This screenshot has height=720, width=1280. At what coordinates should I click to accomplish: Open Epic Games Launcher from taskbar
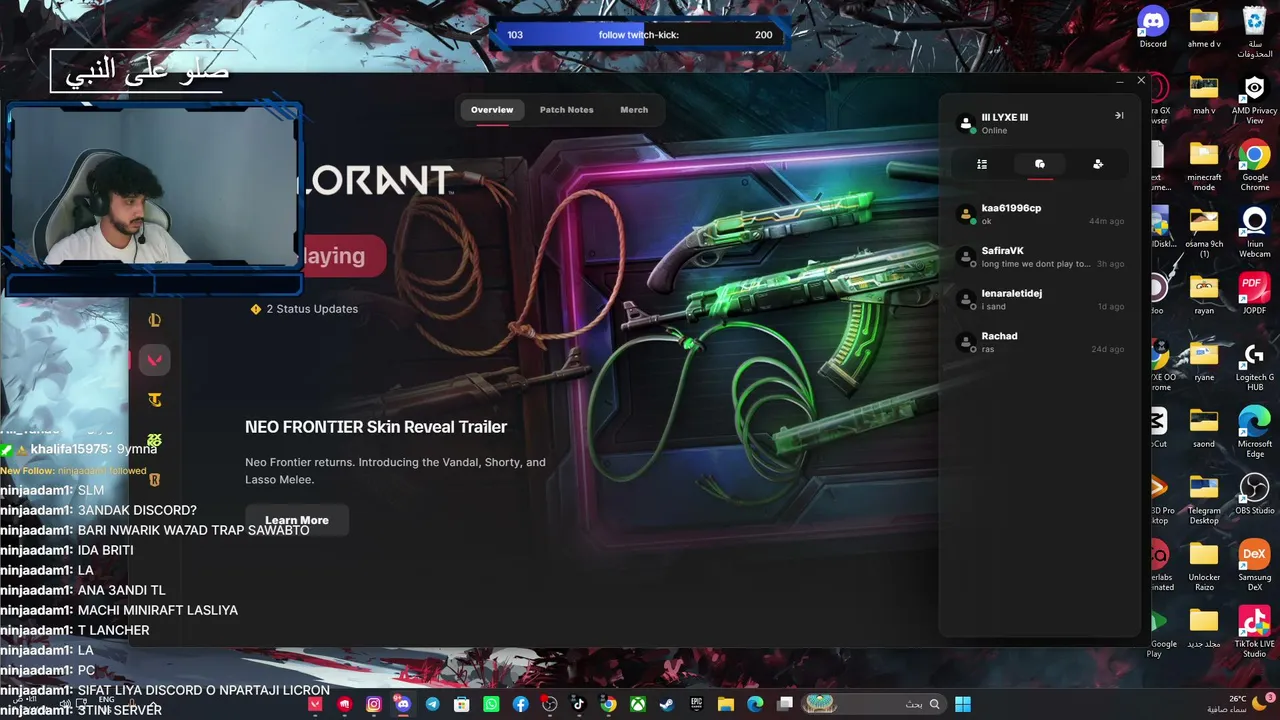(x=696, y=705)
